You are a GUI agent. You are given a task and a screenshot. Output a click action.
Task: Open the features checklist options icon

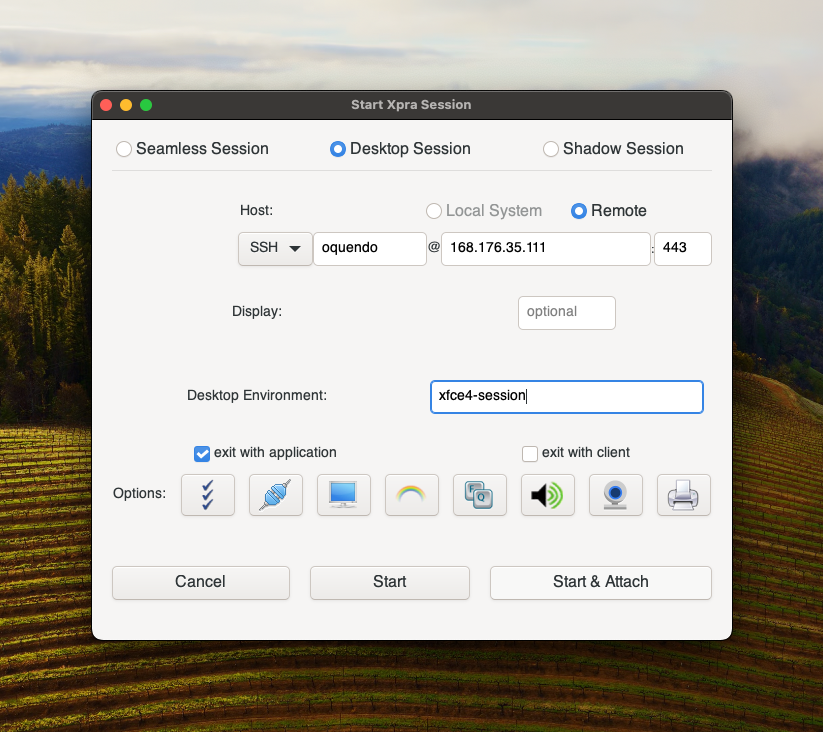click(x=208, y=495)
